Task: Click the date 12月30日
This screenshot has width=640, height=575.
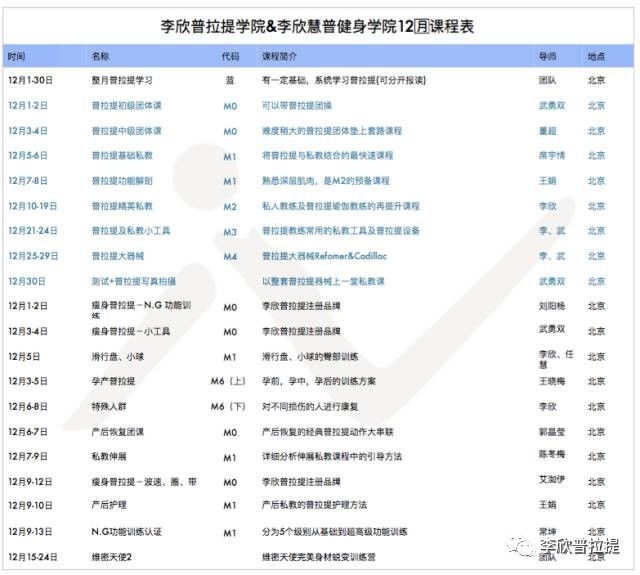Action: click(27, 281)
